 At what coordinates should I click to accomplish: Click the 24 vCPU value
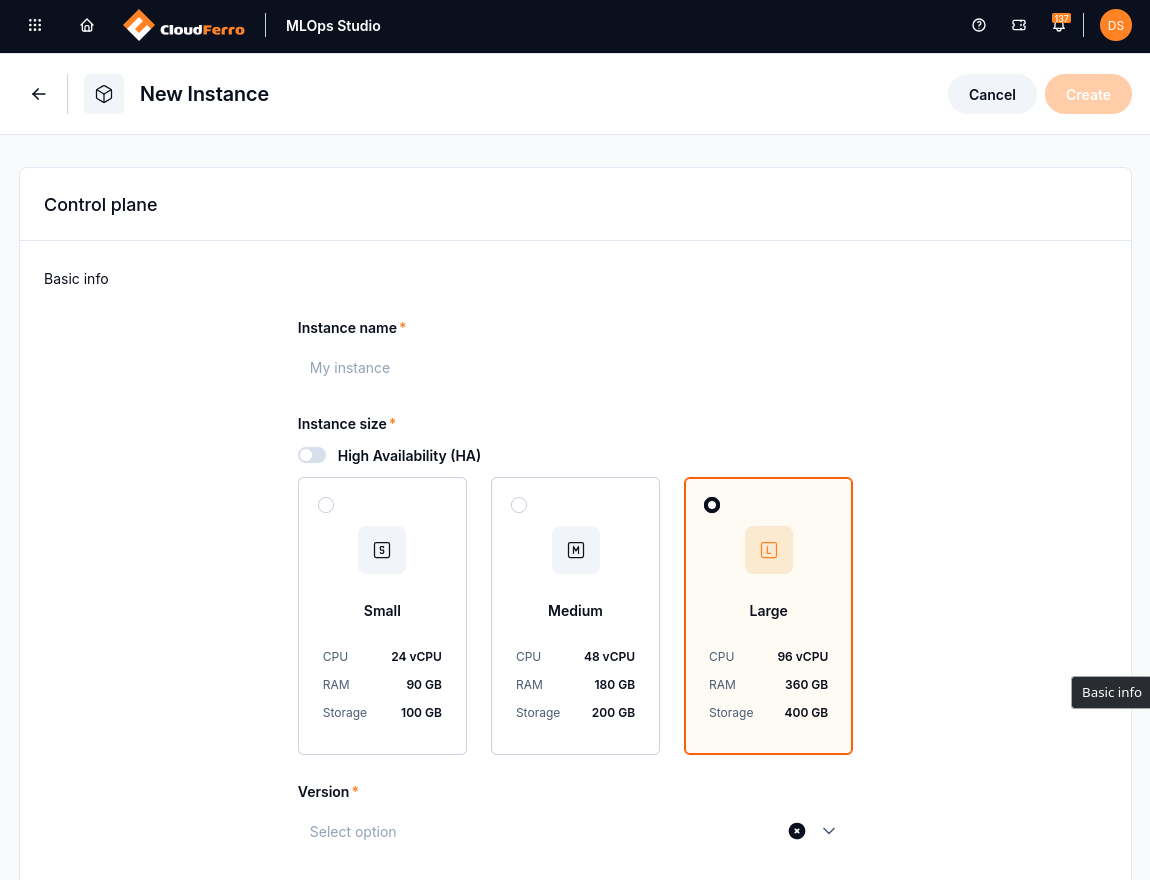417,656
